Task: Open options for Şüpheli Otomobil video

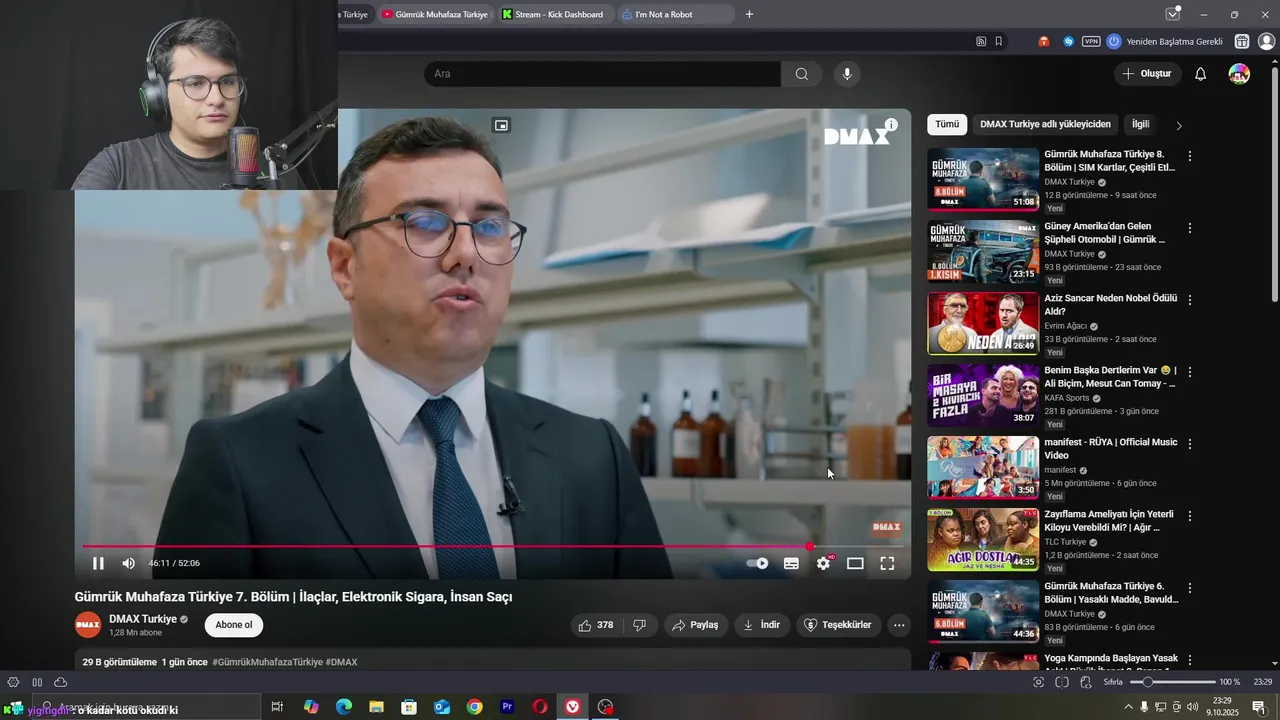Action: click(1190, 228)
